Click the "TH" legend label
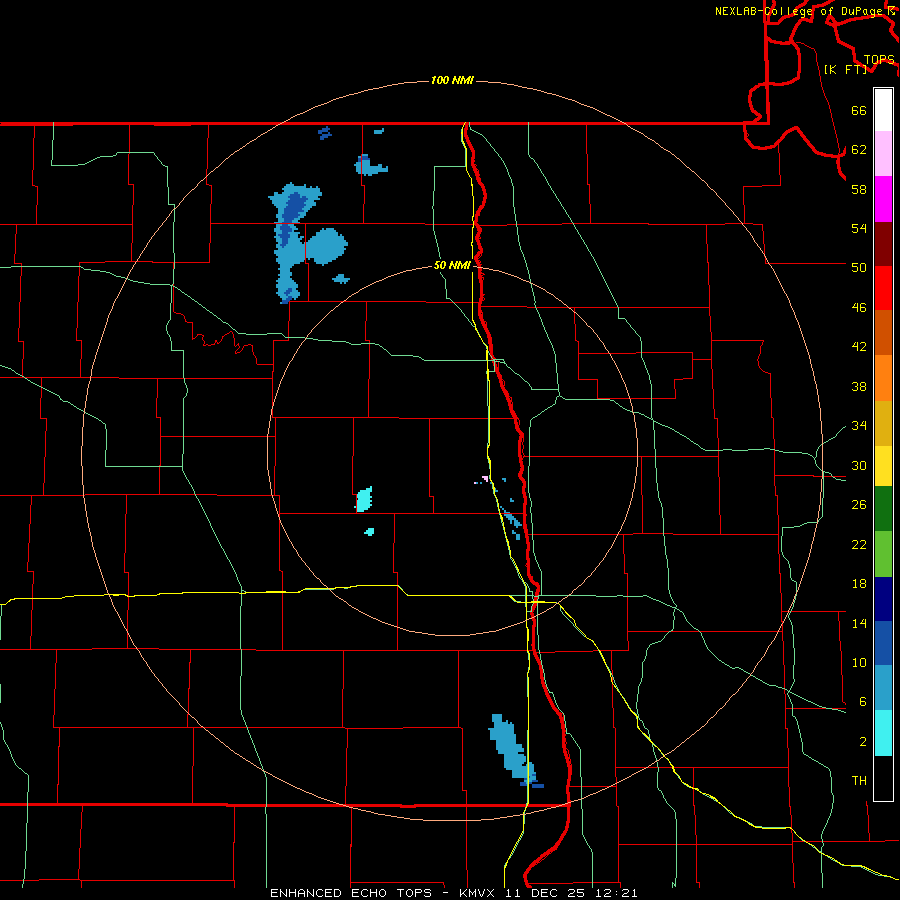 [x=859, y=780]
